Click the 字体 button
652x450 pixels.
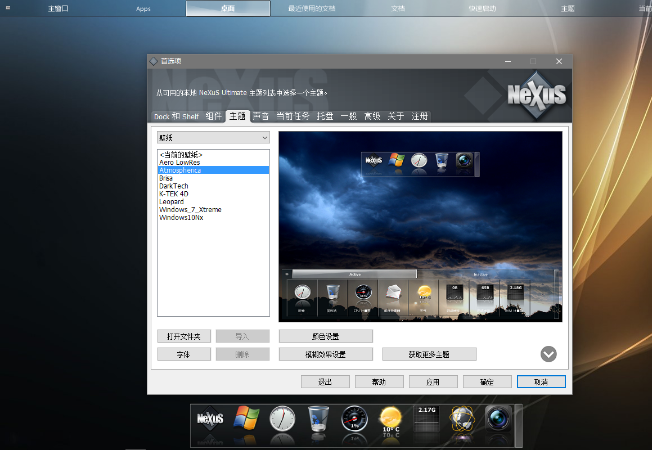(x=184, y=354)
